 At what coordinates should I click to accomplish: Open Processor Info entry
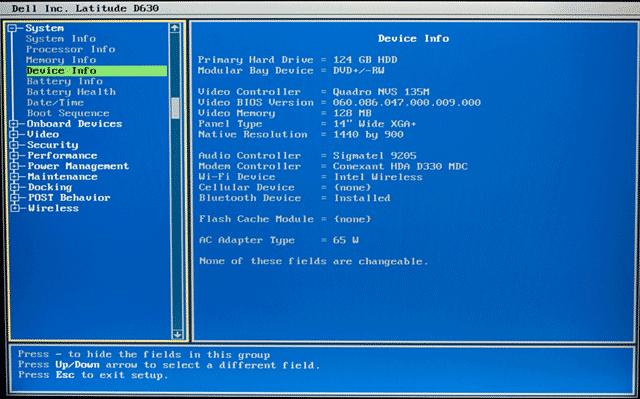(71, 49)
